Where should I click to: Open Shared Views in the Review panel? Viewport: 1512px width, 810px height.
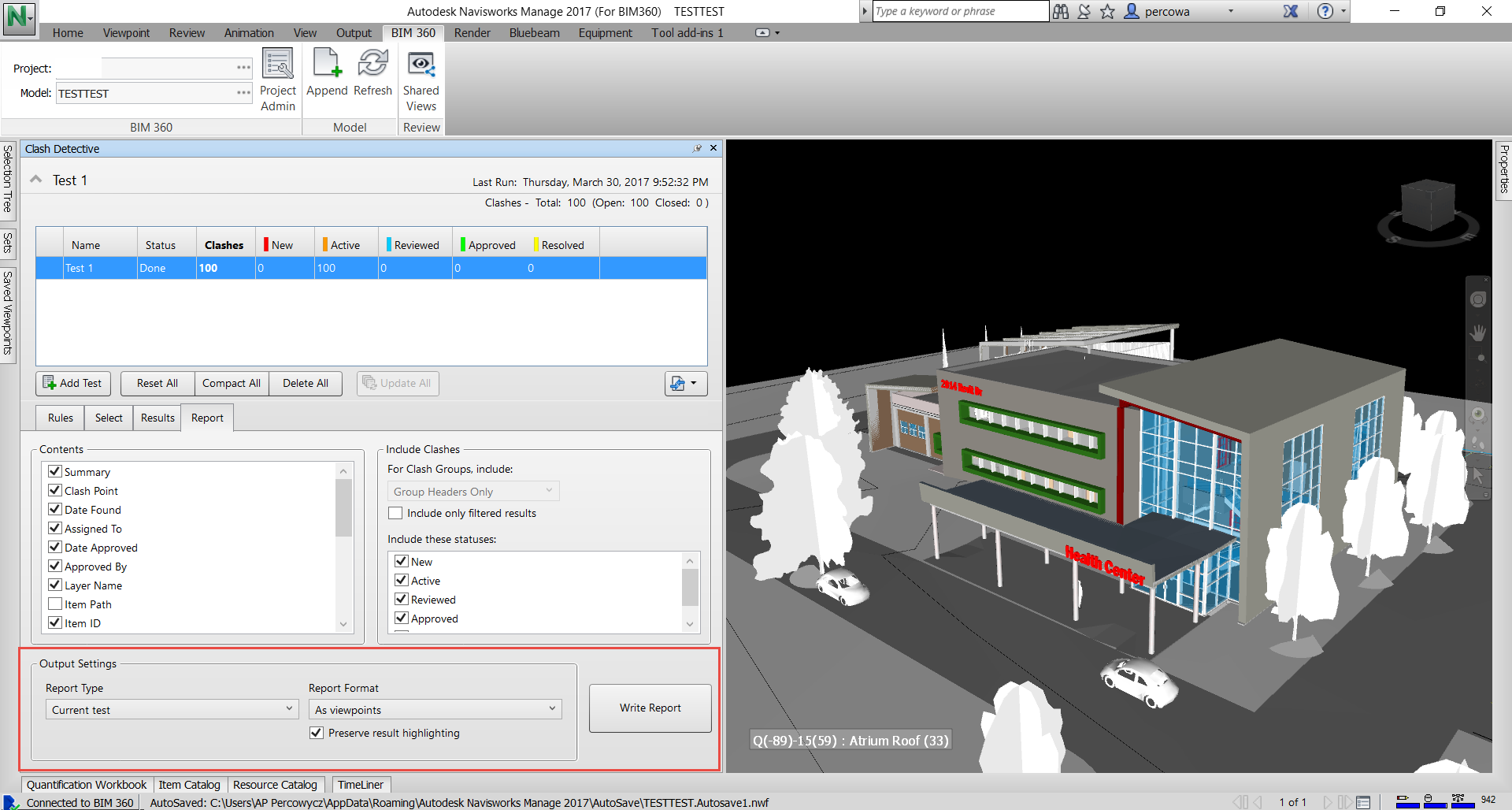click(421, 75)
